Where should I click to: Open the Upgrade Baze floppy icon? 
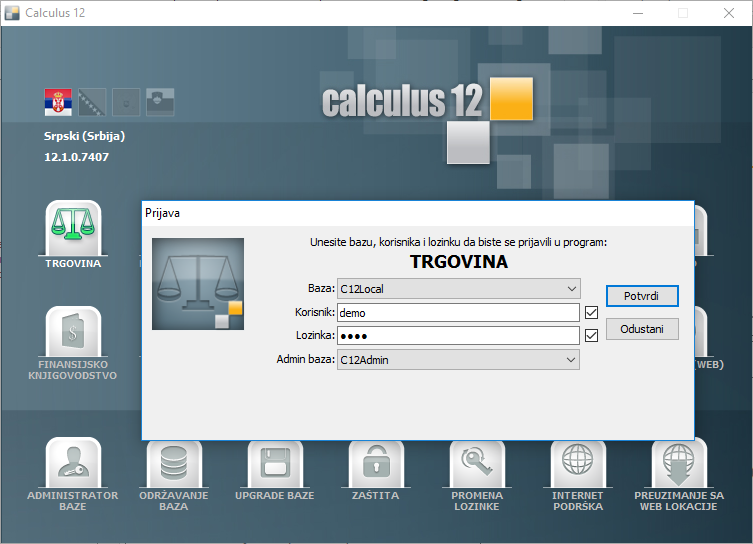click(275, 463)
